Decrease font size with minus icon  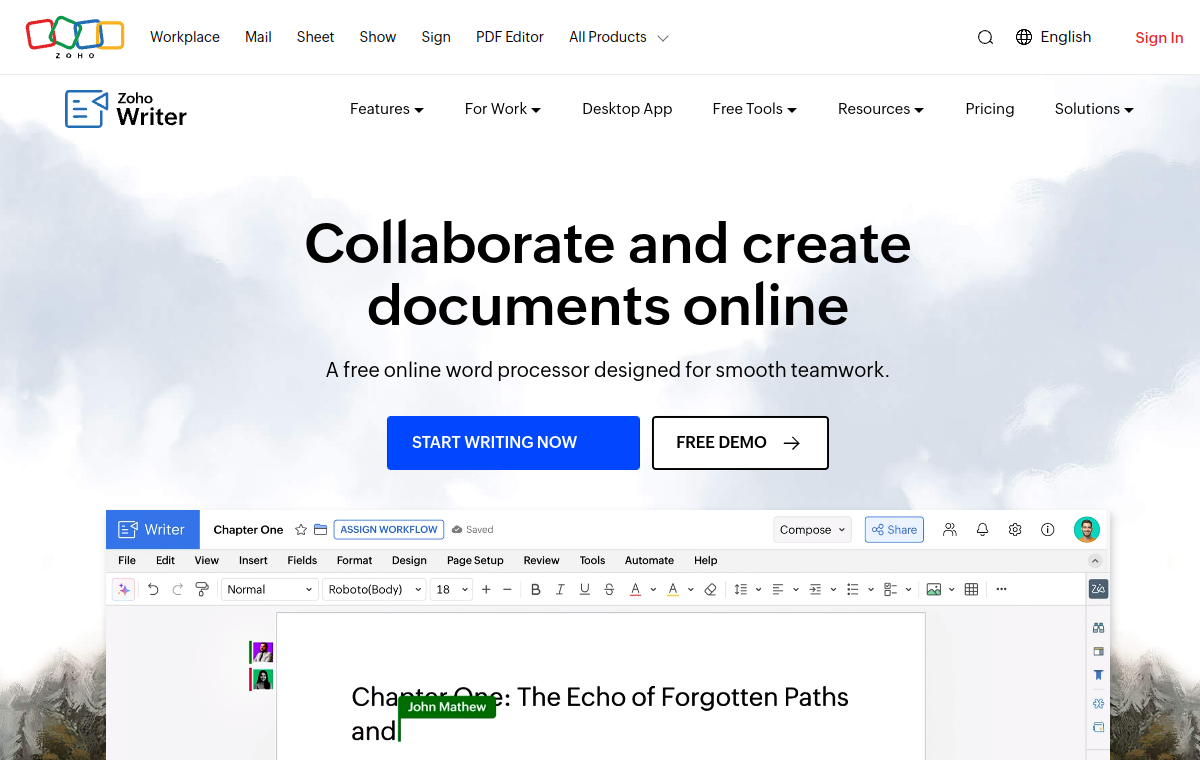point(507,589)
